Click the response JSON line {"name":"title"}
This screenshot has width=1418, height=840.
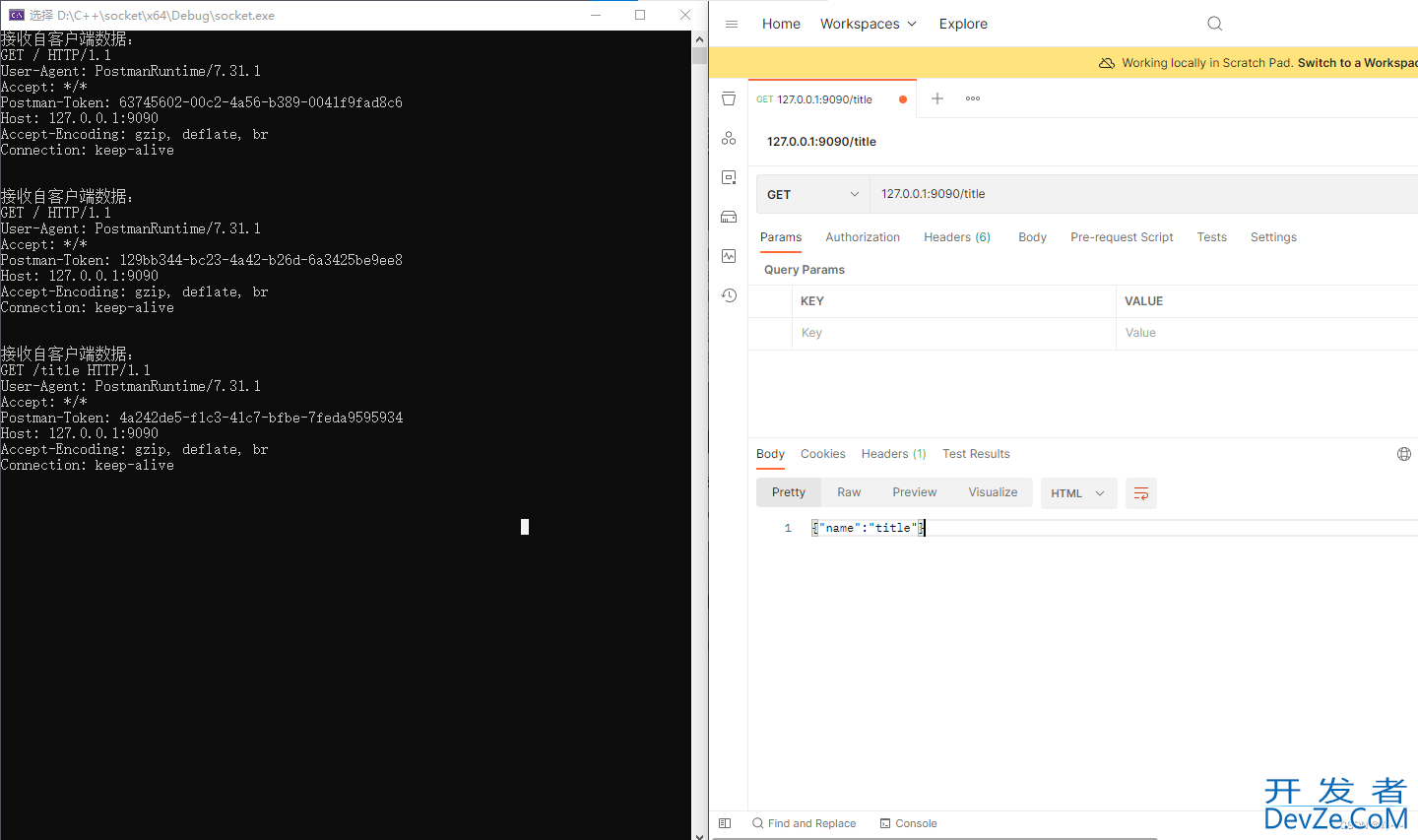869,528
